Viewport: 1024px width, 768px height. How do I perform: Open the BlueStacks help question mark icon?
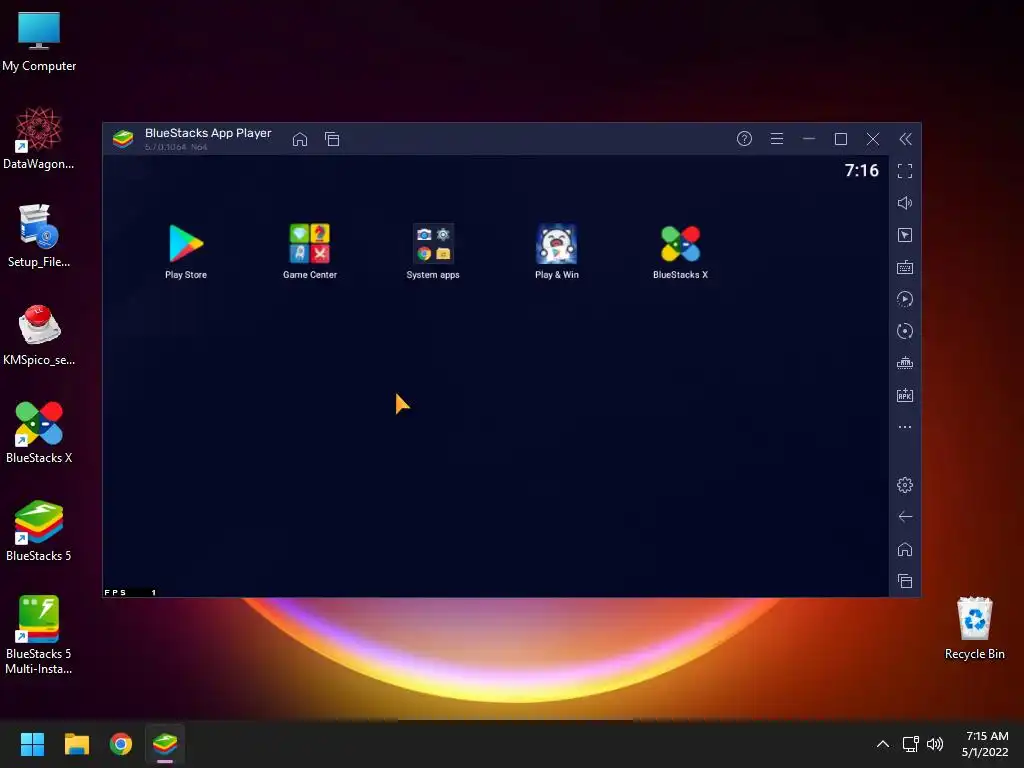(744, 138)
